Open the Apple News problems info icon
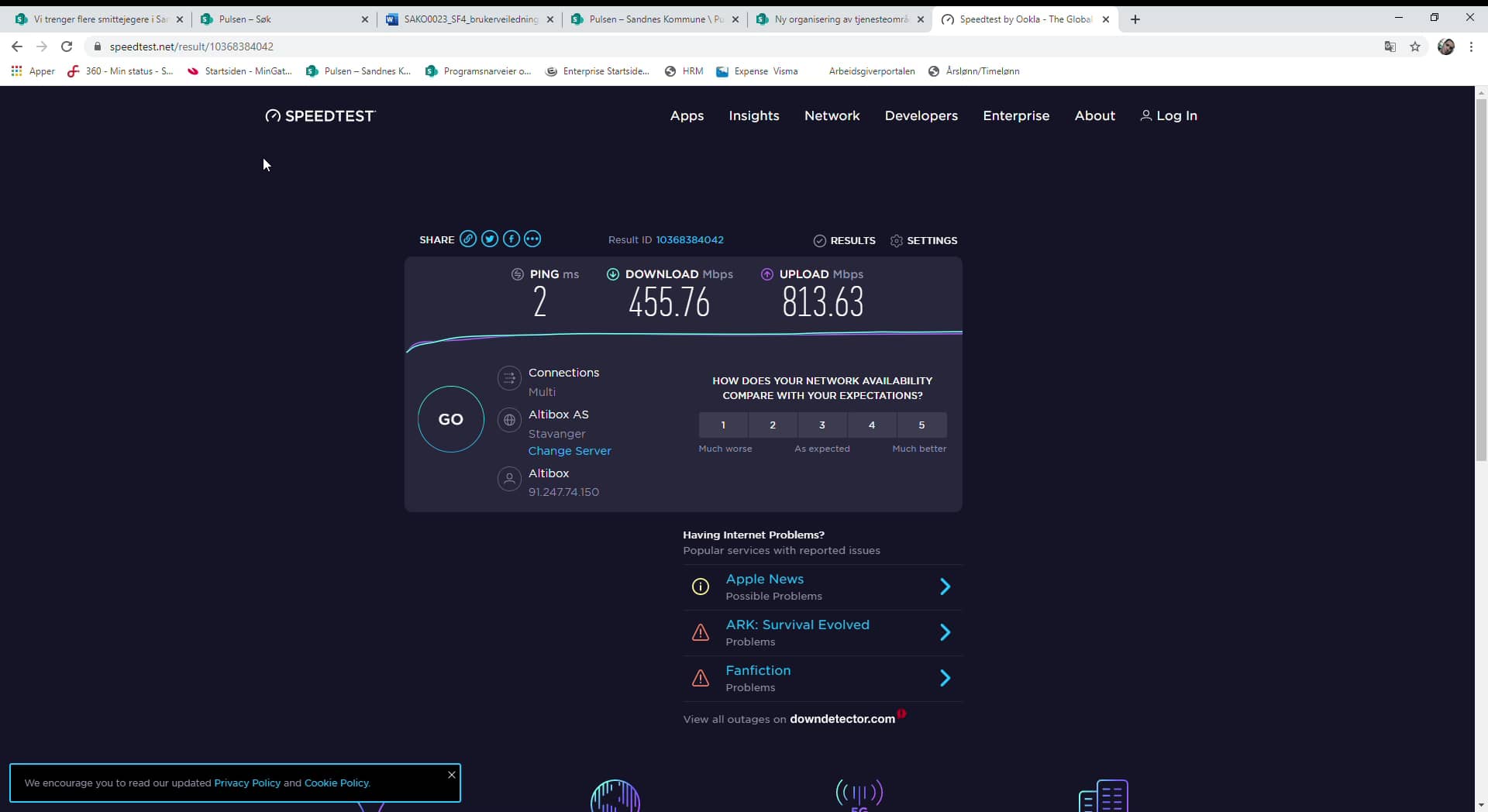Image resolution: width=1488 pixels, height=812 pixels. tap(701, 587)
